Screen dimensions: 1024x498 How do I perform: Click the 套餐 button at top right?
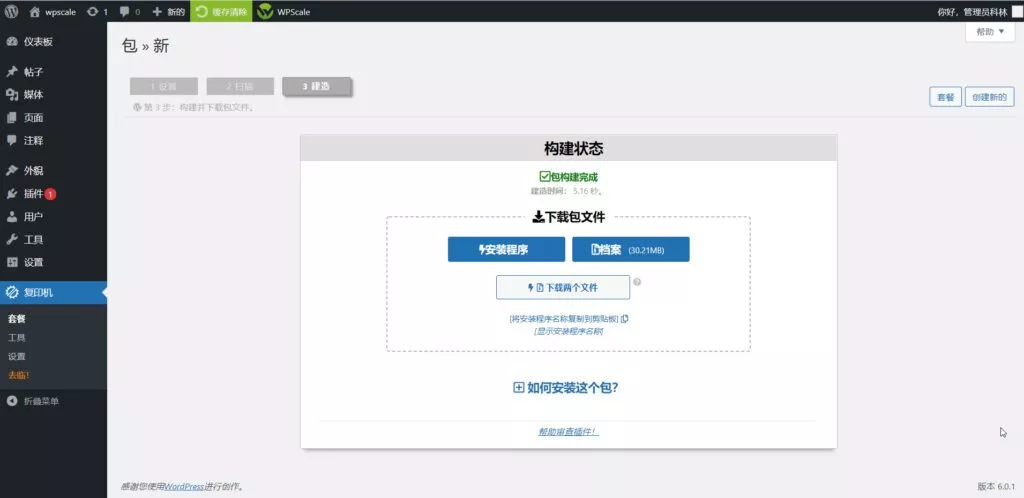(946, 97)
